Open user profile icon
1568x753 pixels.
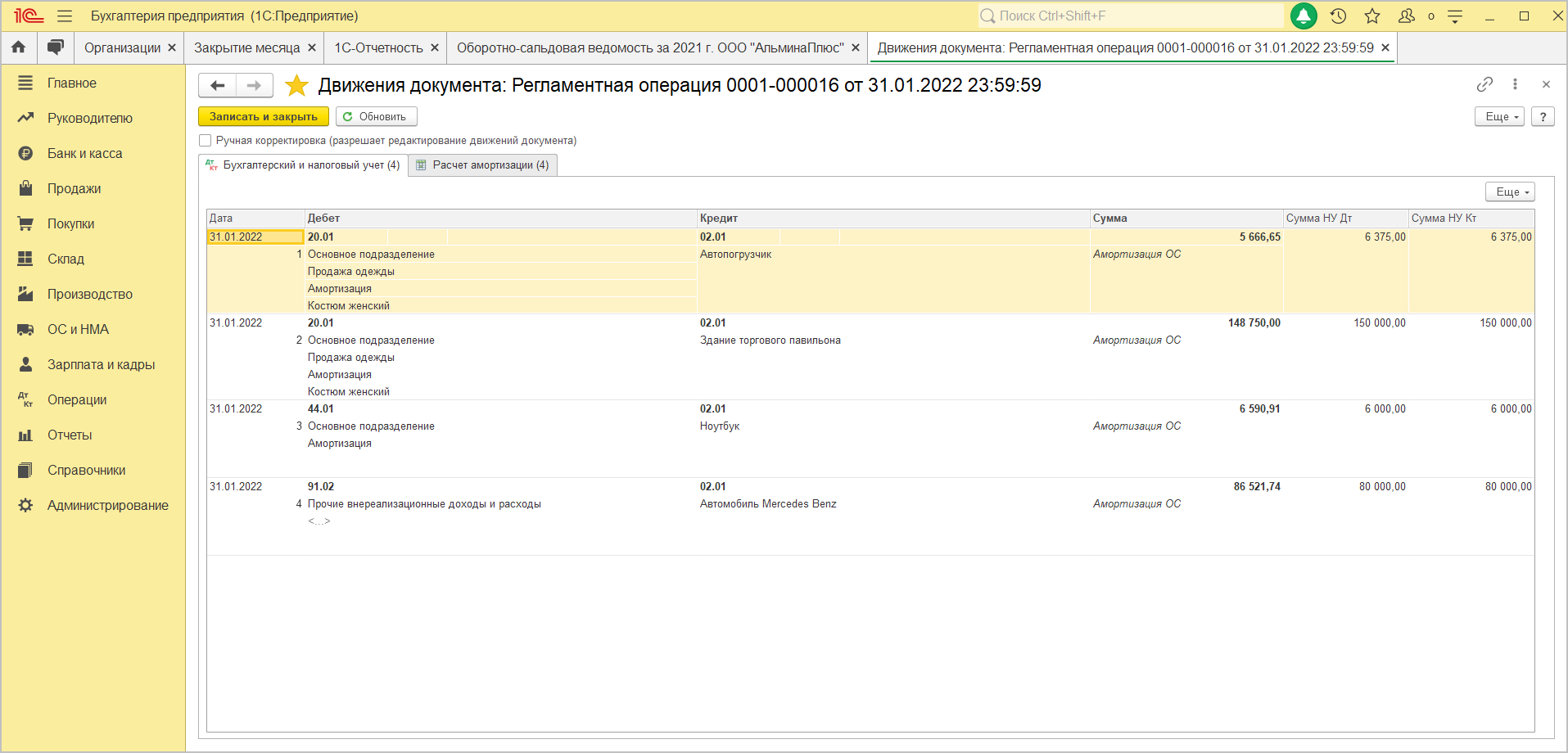coord(1407,16)
